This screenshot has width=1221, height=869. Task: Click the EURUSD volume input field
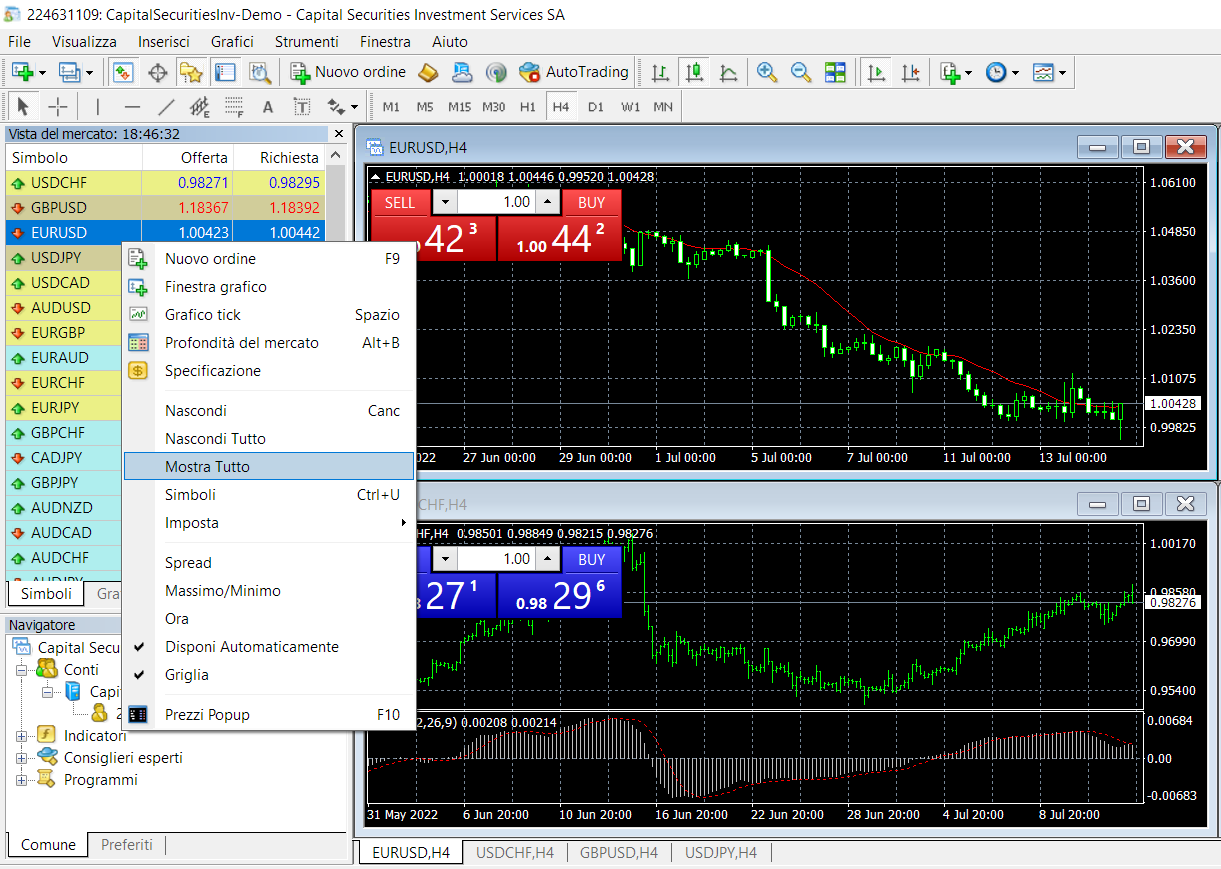point(497,202)
